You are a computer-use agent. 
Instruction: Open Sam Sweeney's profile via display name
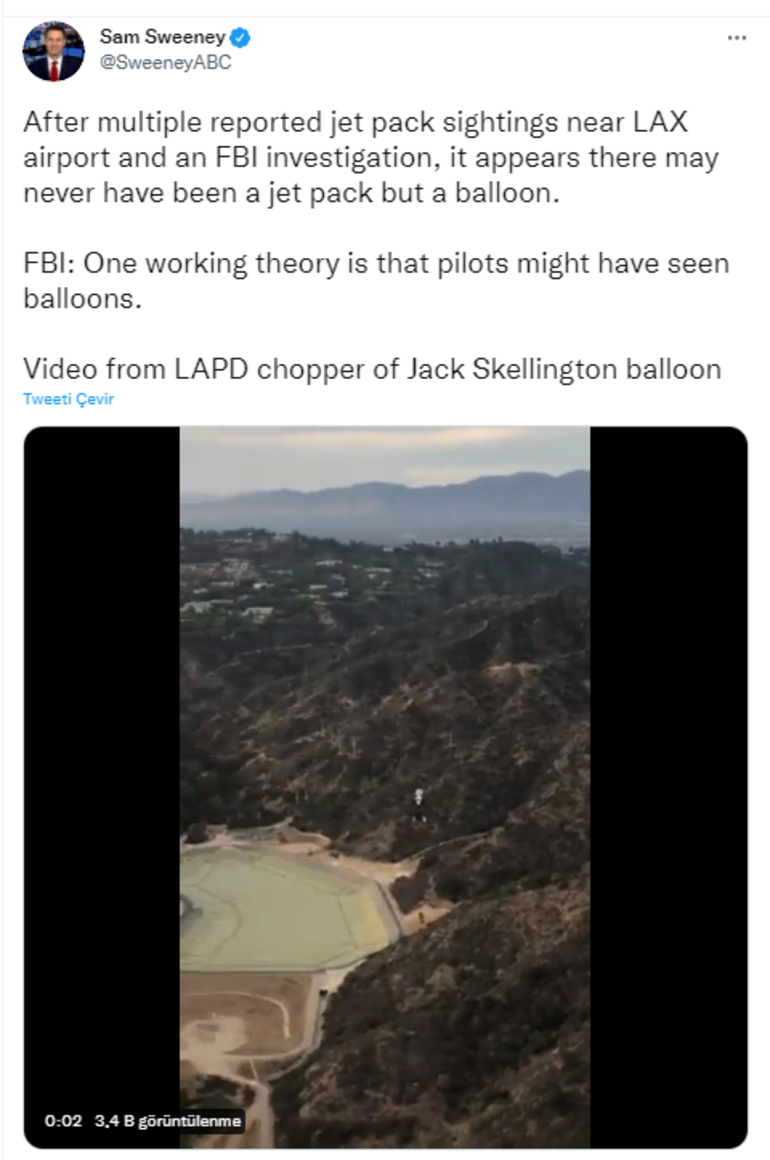click(x=162, y=38)
